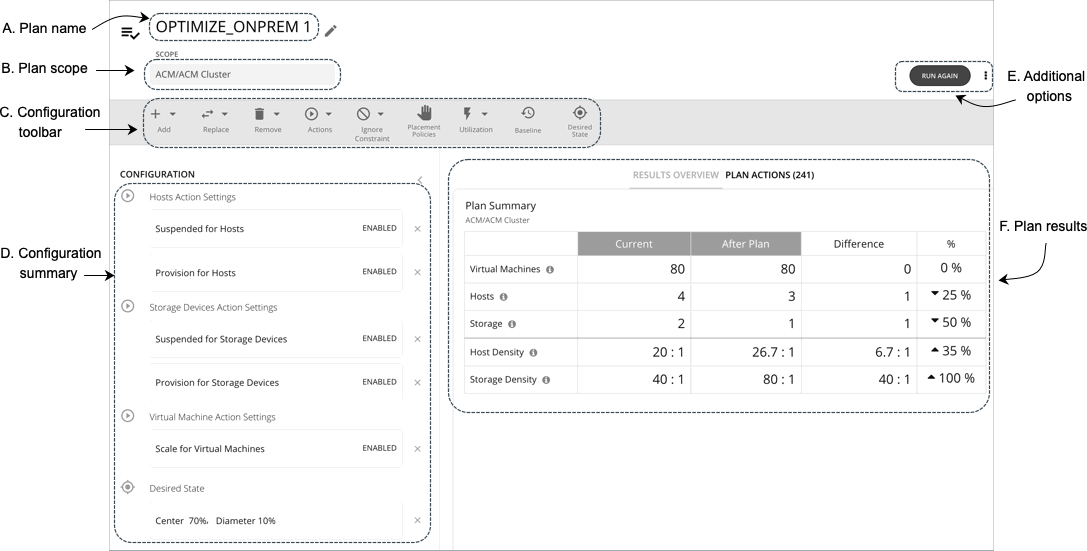Expand the Ignore Constraint dropdown arrow
The image size is (1087, 551).
coord(381,114)
